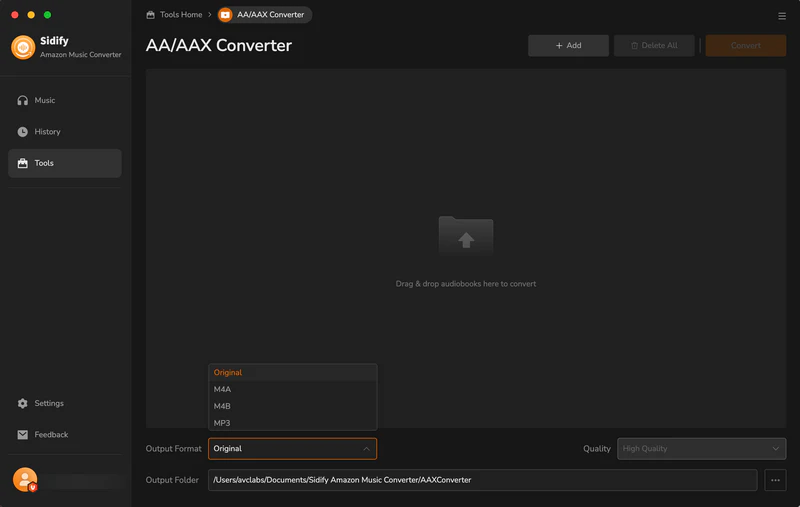Click the Settings label in sidebar
Screen dimensions: 800x507
(49, 403)
